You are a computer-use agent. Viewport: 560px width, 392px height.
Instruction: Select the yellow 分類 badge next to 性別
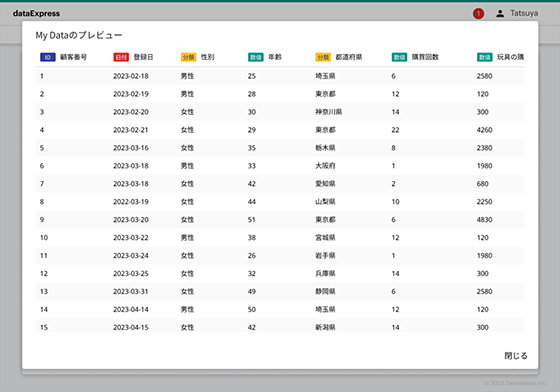click(x=188, y=57)
